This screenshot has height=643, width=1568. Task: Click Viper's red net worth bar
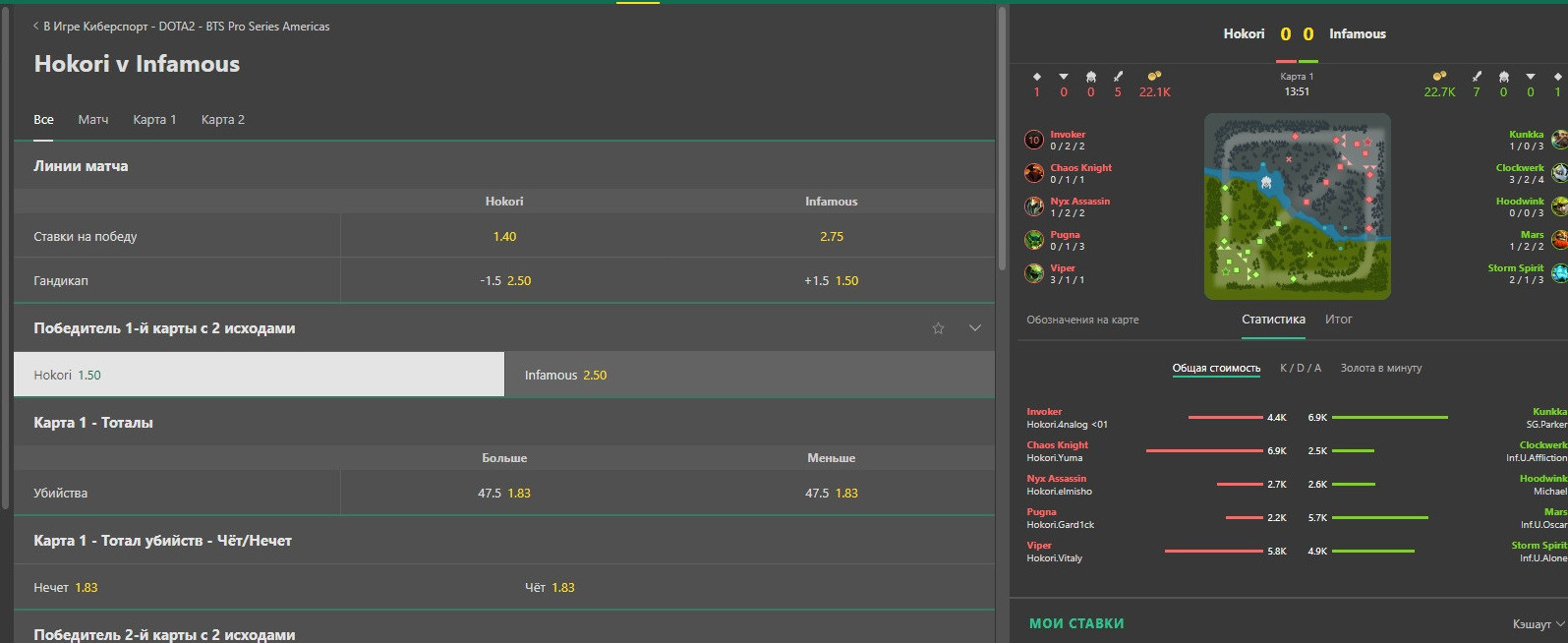pos(1214,552)
